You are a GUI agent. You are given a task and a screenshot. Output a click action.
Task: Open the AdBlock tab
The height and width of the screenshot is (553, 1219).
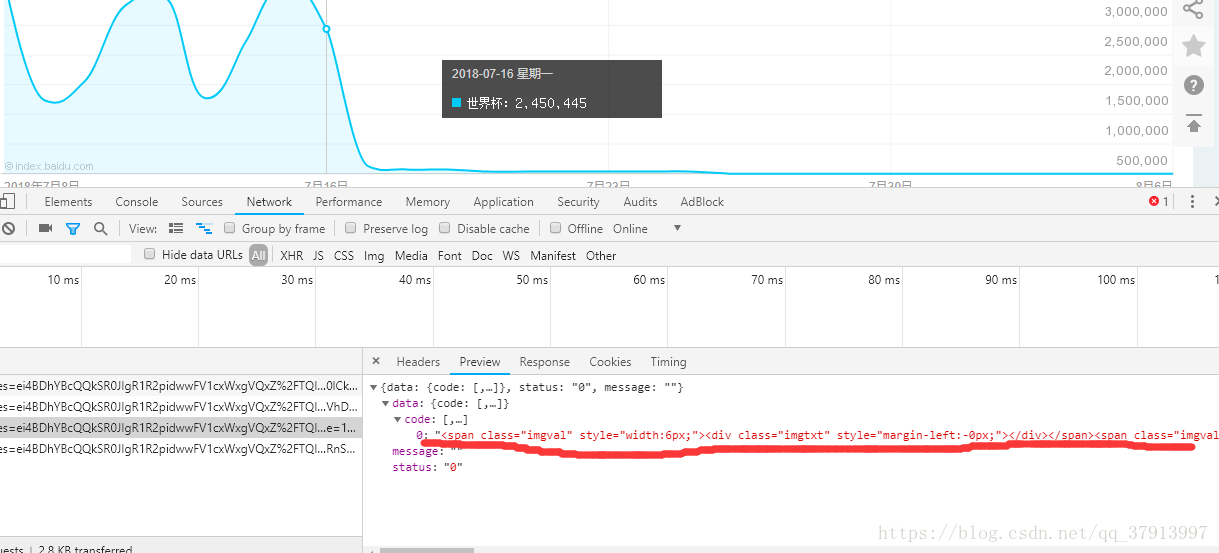tap(702, 202)
